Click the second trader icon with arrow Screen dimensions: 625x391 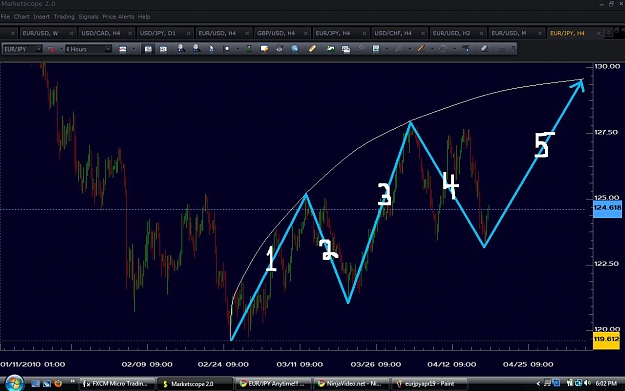[196, 49]
